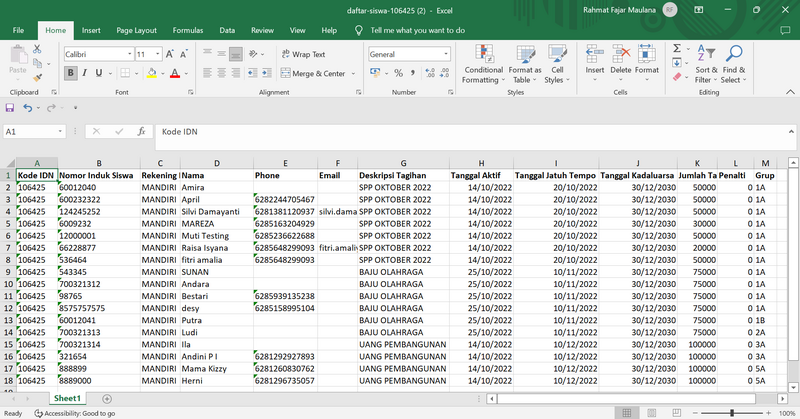Toggle Italic formatting
Screen dimensions: 800x419
[x=84, y=73]
